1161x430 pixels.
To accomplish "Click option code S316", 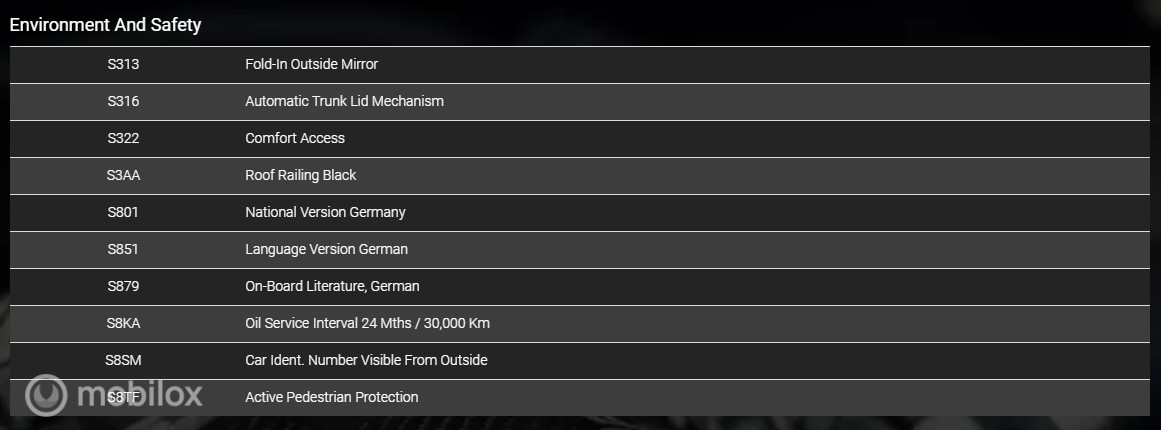I will [x=123, y=101].
